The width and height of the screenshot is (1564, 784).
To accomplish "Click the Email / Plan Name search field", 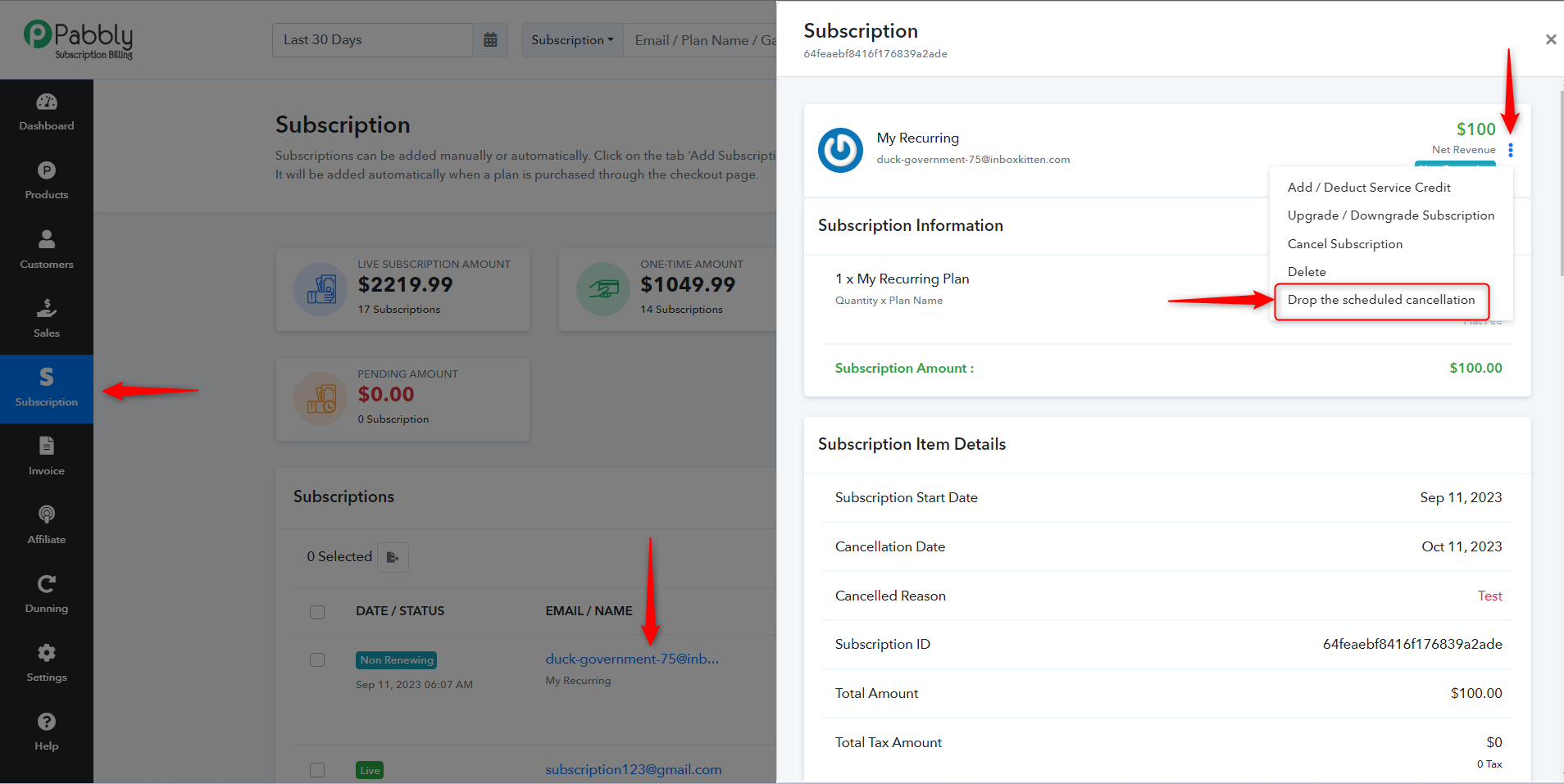I will [701, 40].
